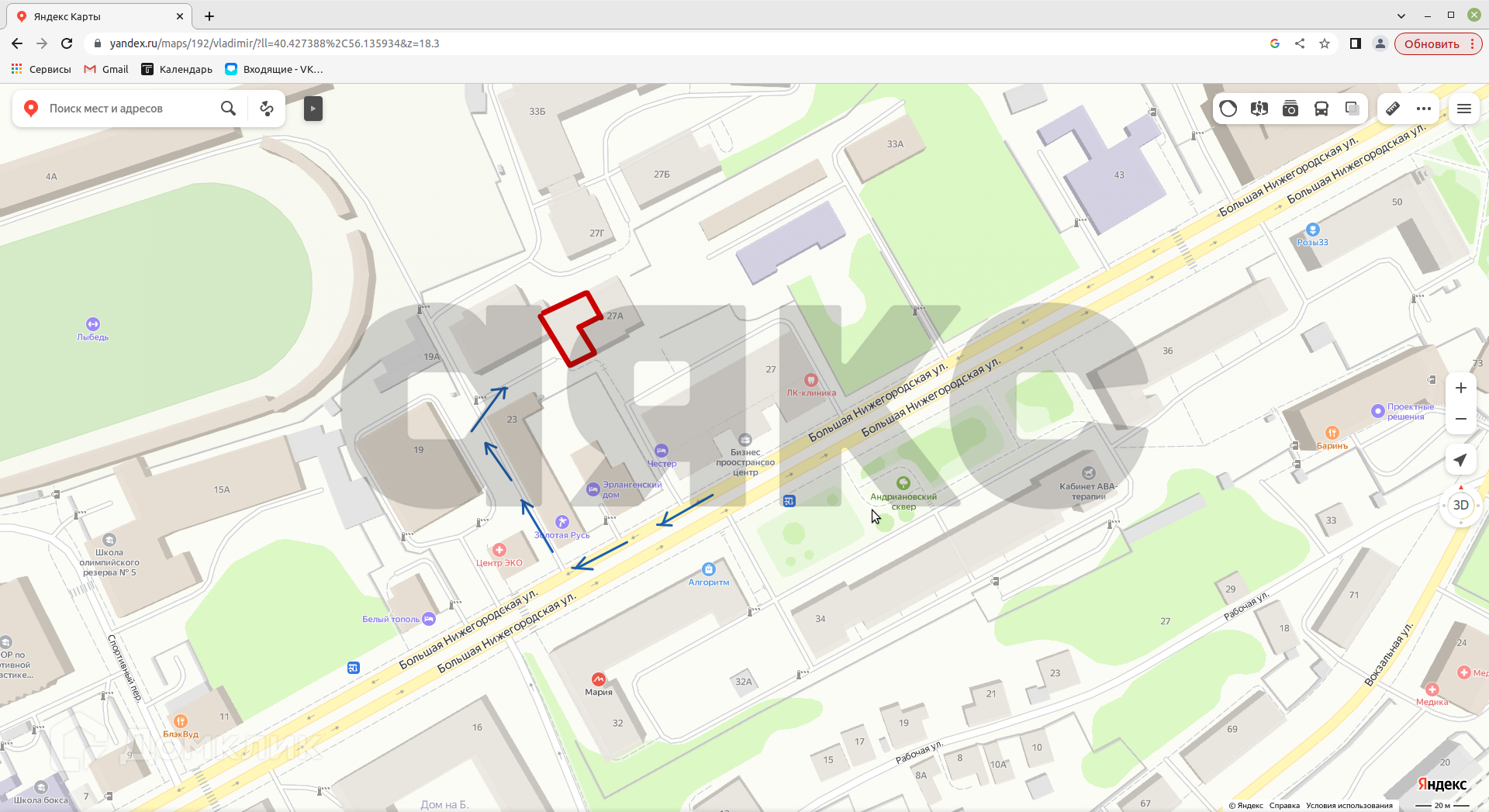Toggle public transport bus layer
1489x812 pixels.
click(1321, 109)
